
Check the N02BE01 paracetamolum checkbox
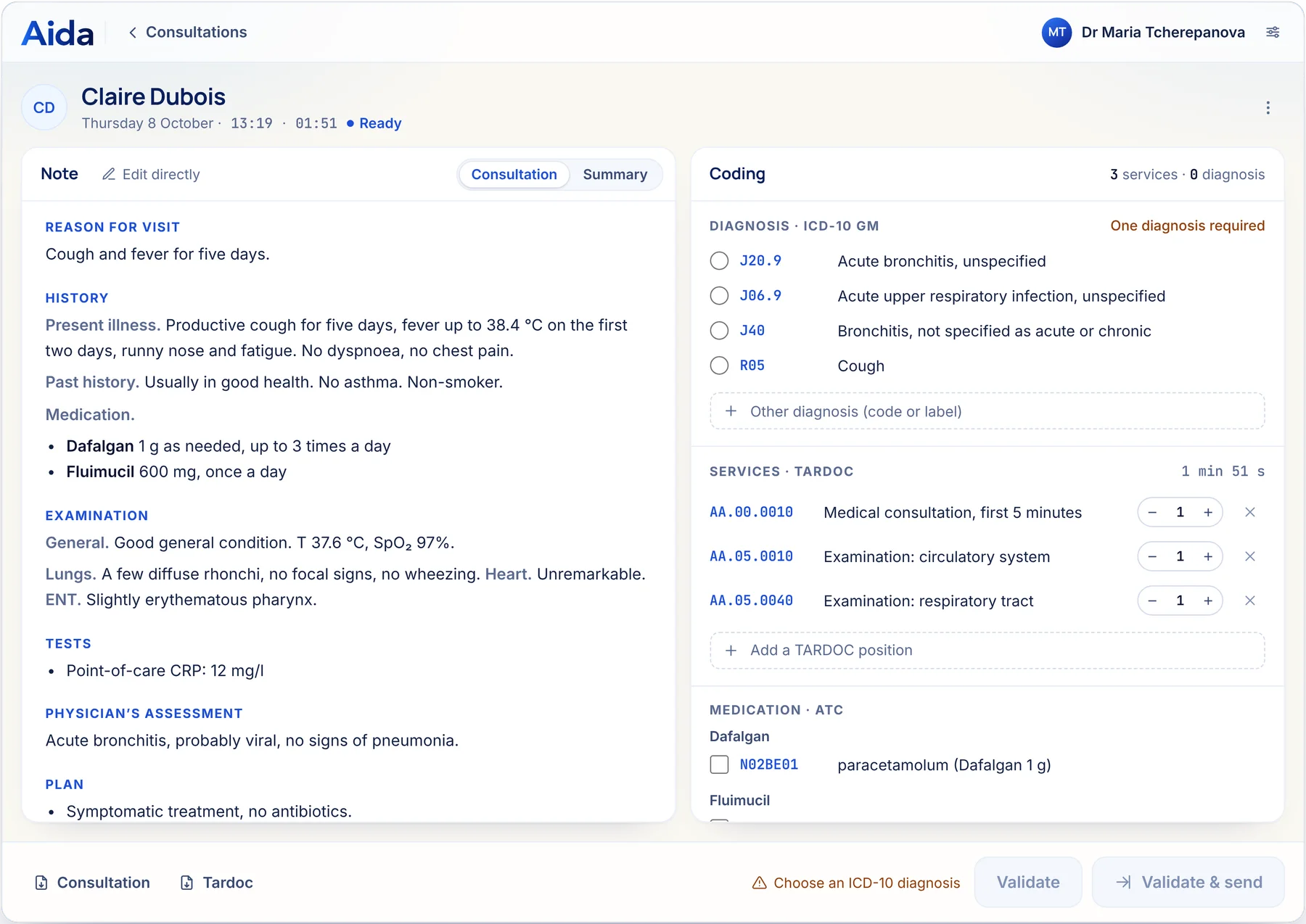point(719,764)
